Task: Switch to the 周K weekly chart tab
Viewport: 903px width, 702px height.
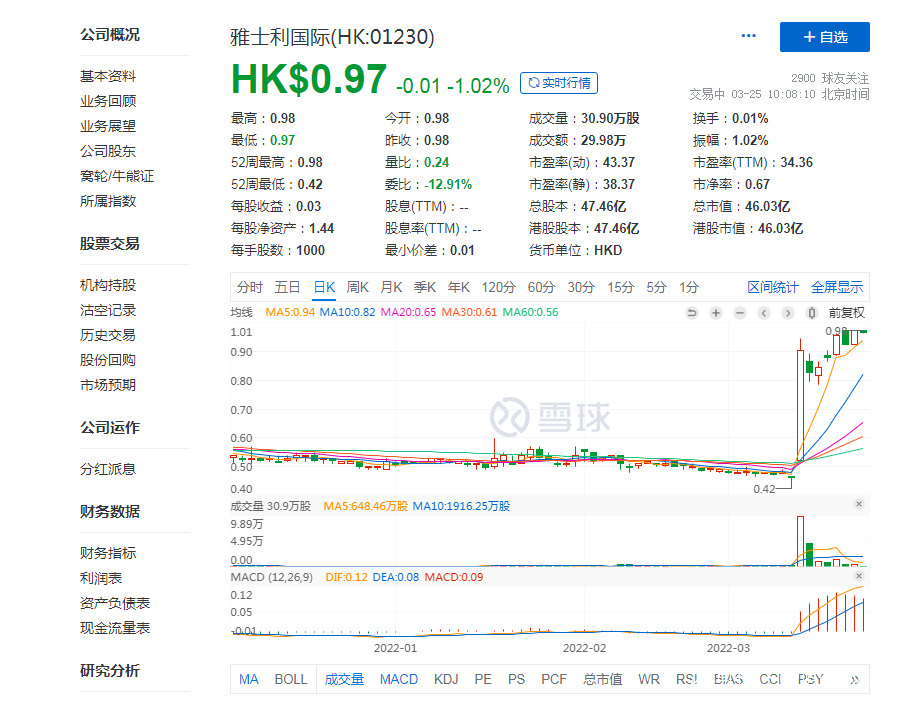Action: [357, 287]
